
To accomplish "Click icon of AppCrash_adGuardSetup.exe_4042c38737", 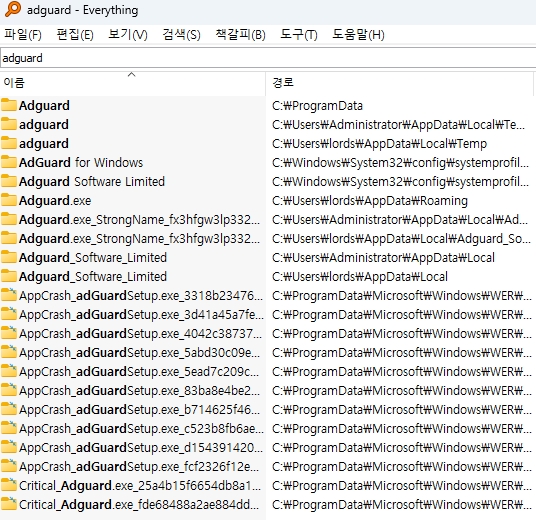I will [x=9, y=333].
